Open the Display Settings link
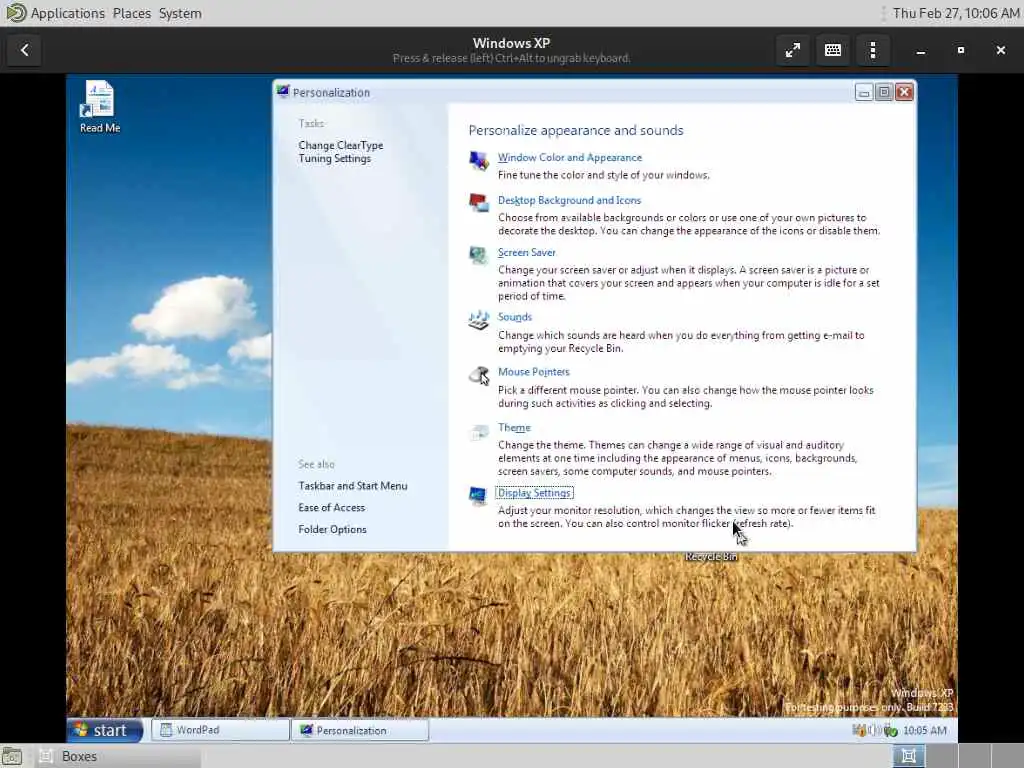The image size is (1024, 768). coord(534,493)
